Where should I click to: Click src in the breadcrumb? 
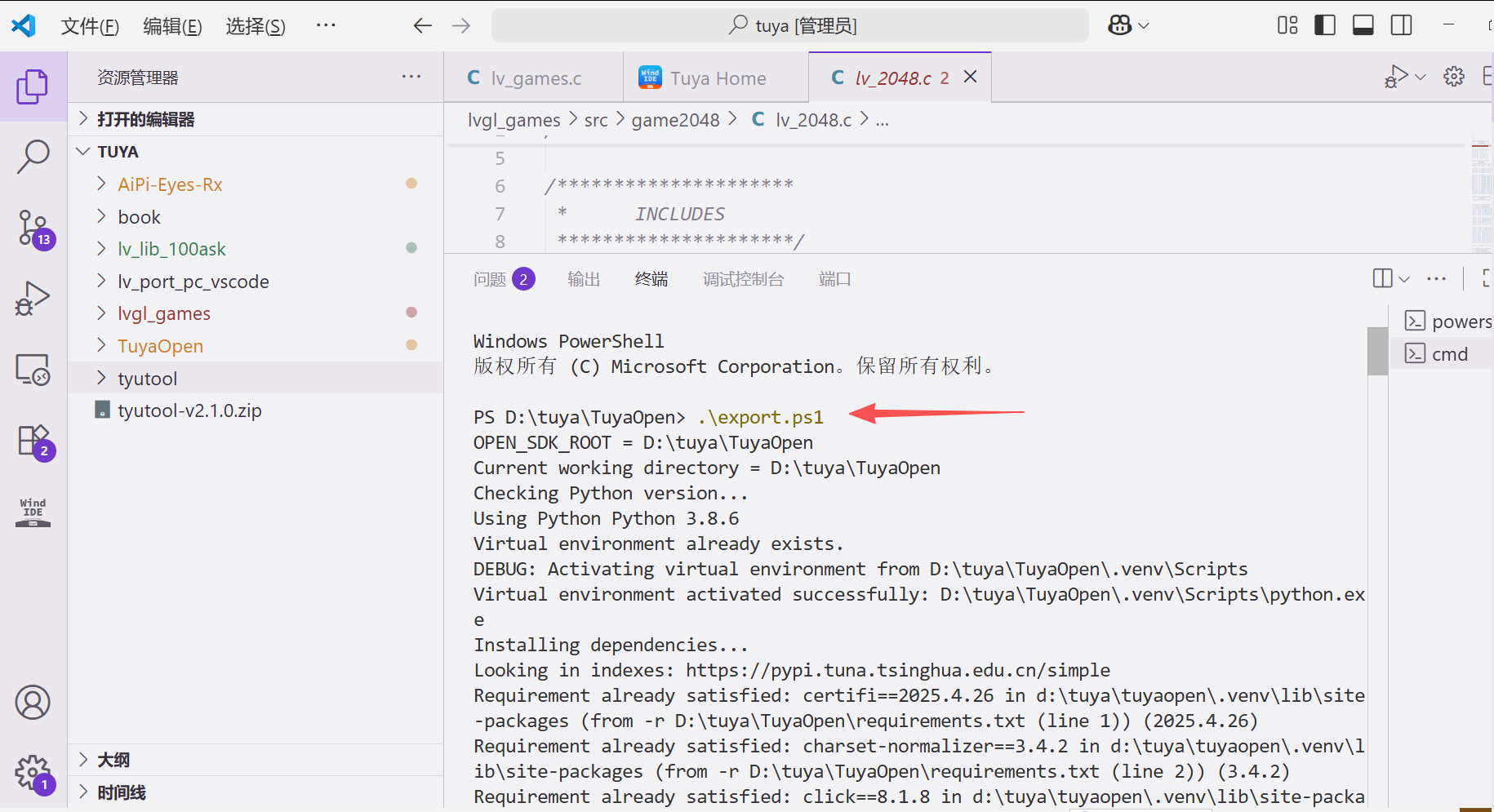(x=596, y=120)
